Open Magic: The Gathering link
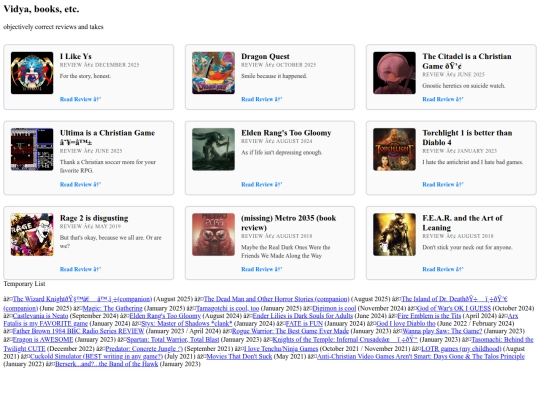 click(113, 308)
